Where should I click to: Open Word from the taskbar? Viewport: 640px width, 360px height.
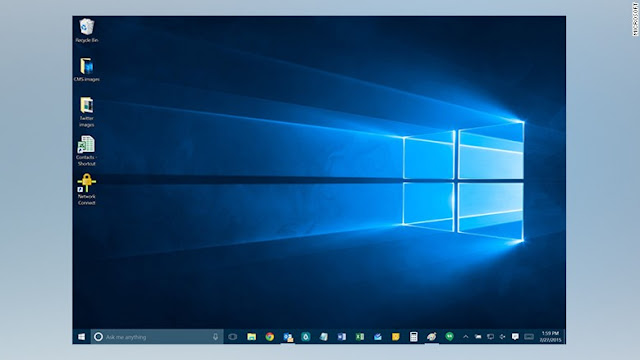tap(342, 337)
